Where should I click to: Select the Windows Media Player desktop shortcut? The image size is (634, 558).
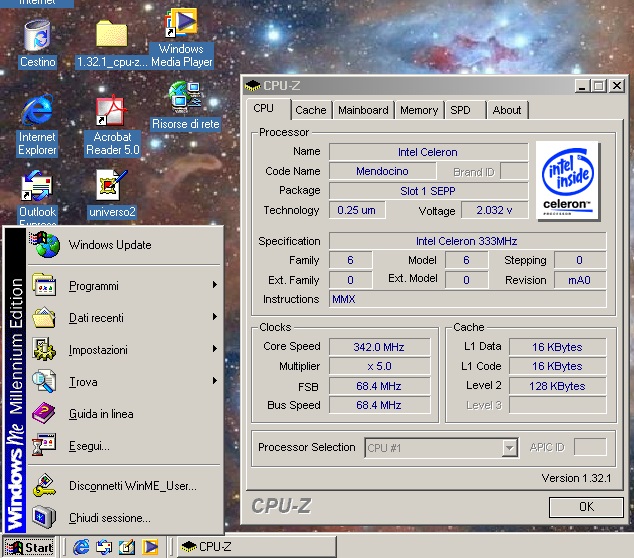[182, 25]
